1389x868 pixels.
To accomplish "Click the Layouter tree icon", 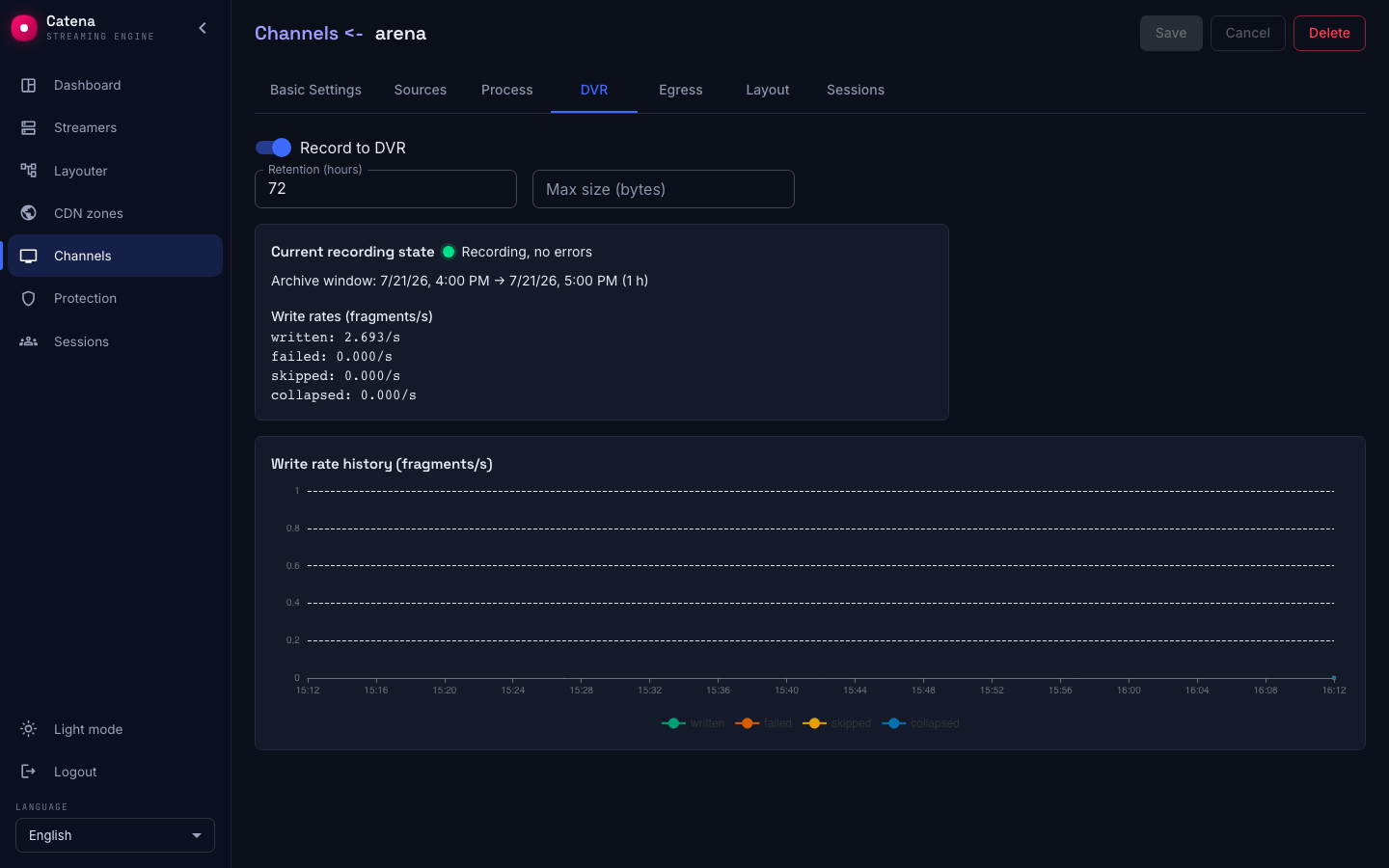I will pyautogui.click(x=29, y=171).
